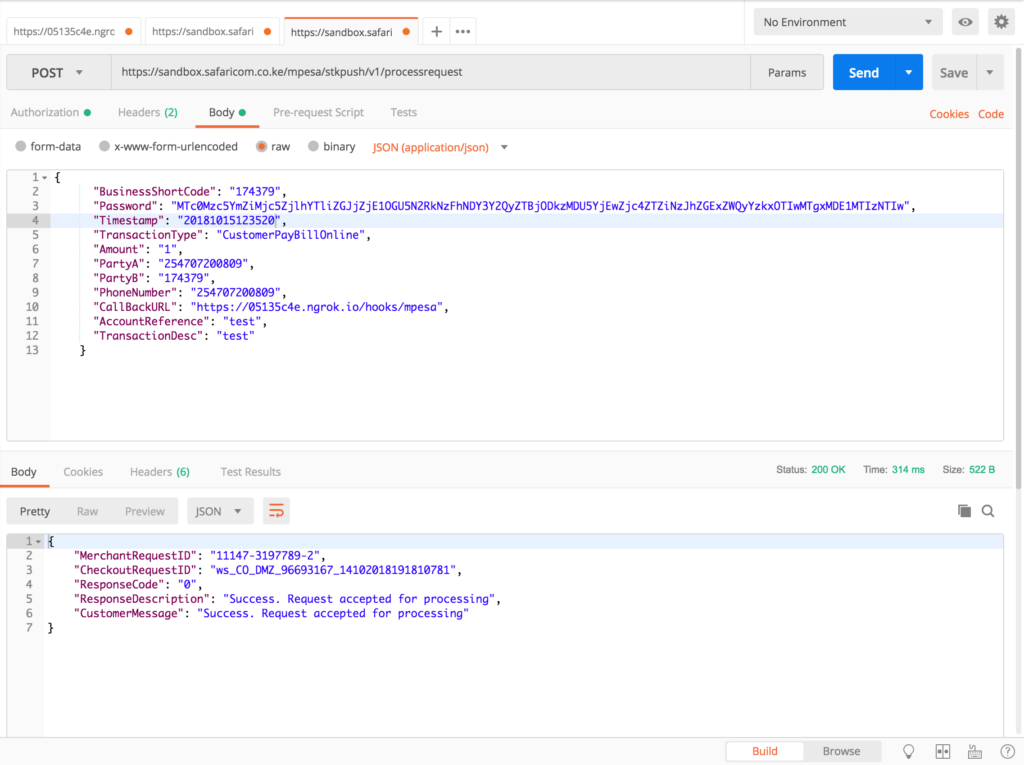Image resolution: width=1024 pixels, height=765 pixels.
Task: Add a new request tab with plus icon
Action: coord(436,31)
